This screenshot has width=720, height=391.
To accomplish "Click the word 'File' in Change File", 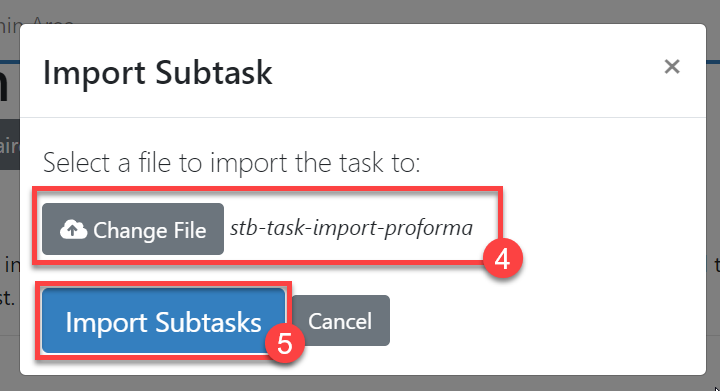I will [x=190, y=230].
